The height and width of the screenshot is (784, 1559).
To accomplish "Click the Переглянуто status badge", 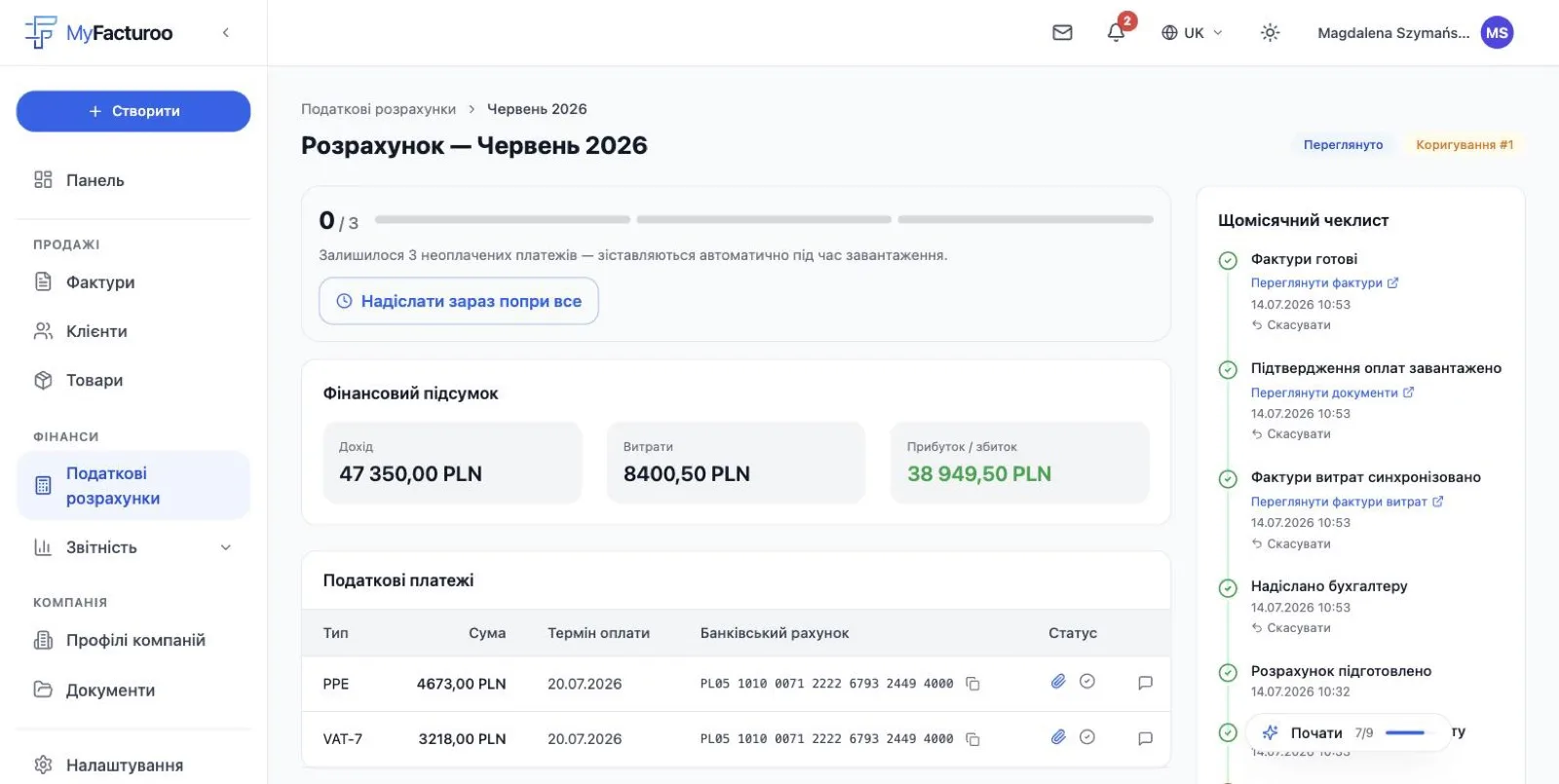I will tap(1343, 145).
